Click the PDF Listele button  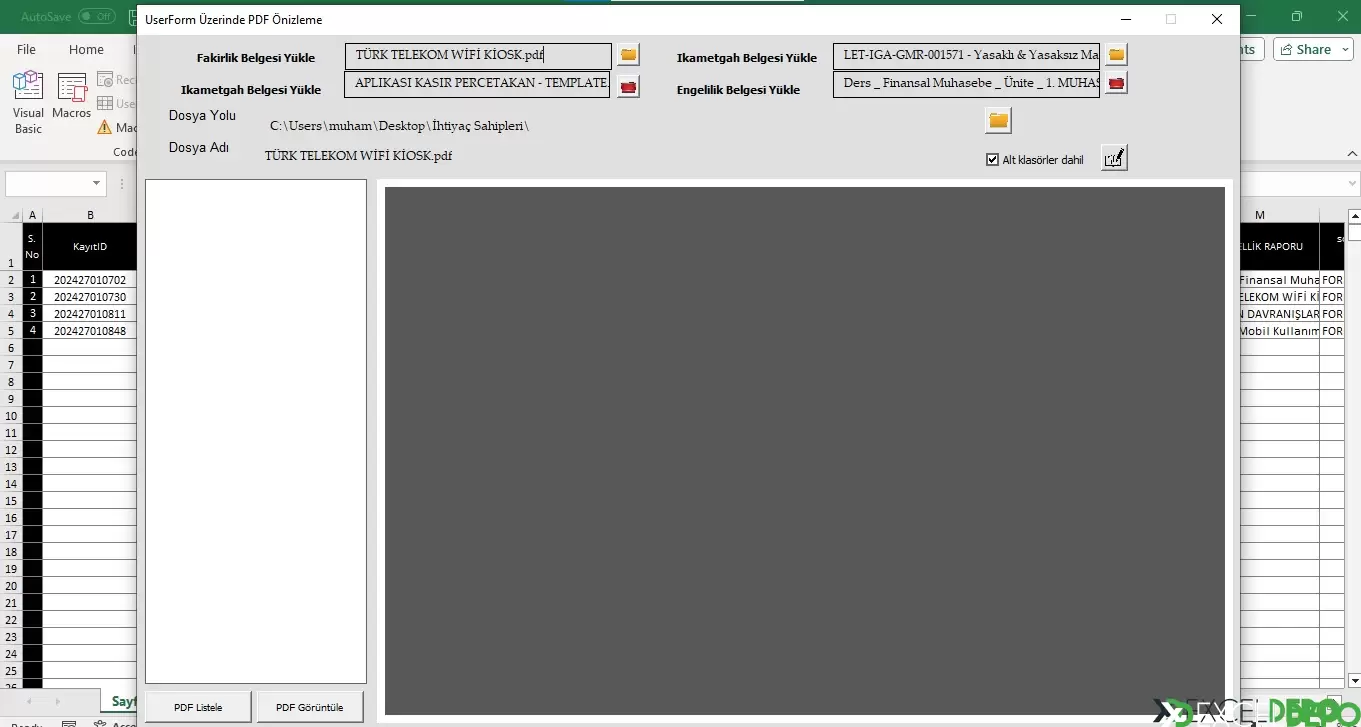[x=198, y=707]
